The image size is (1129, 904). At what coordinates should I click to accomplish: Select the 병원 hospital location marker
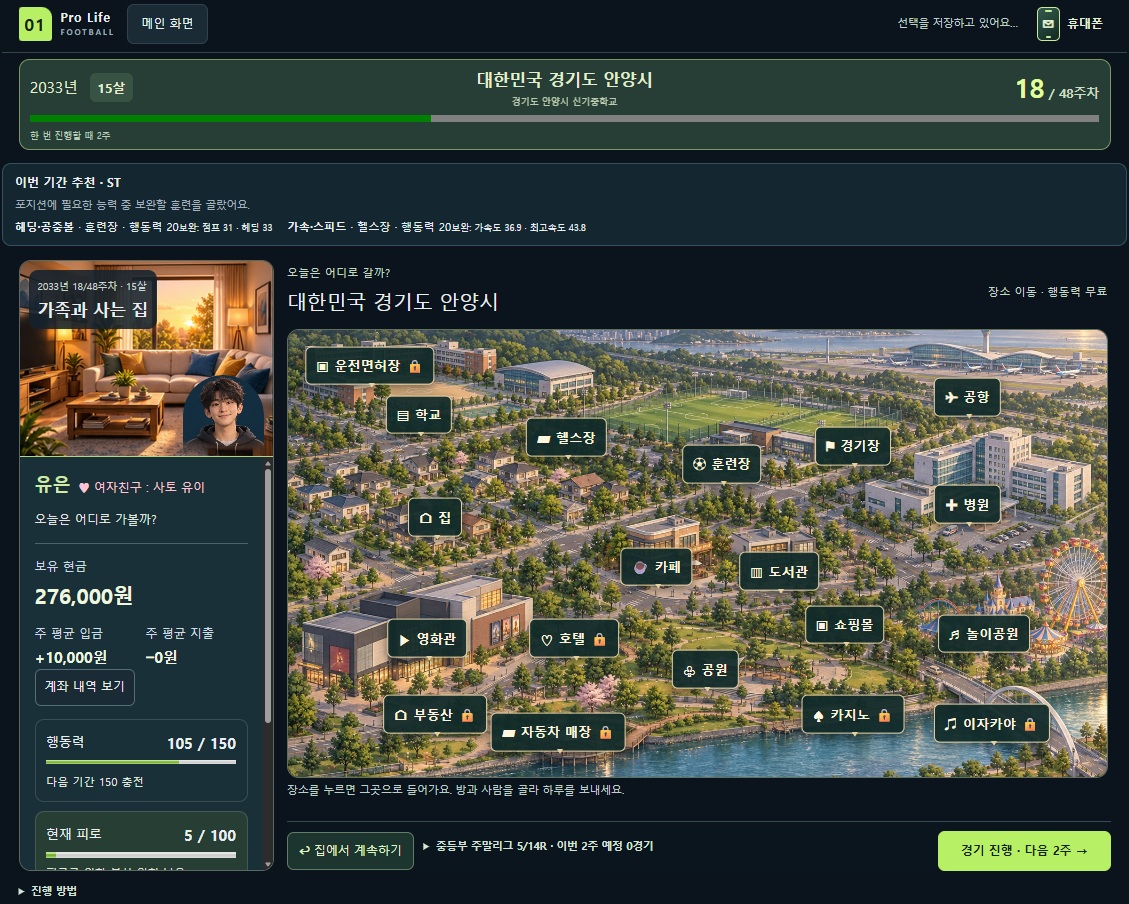967,505
